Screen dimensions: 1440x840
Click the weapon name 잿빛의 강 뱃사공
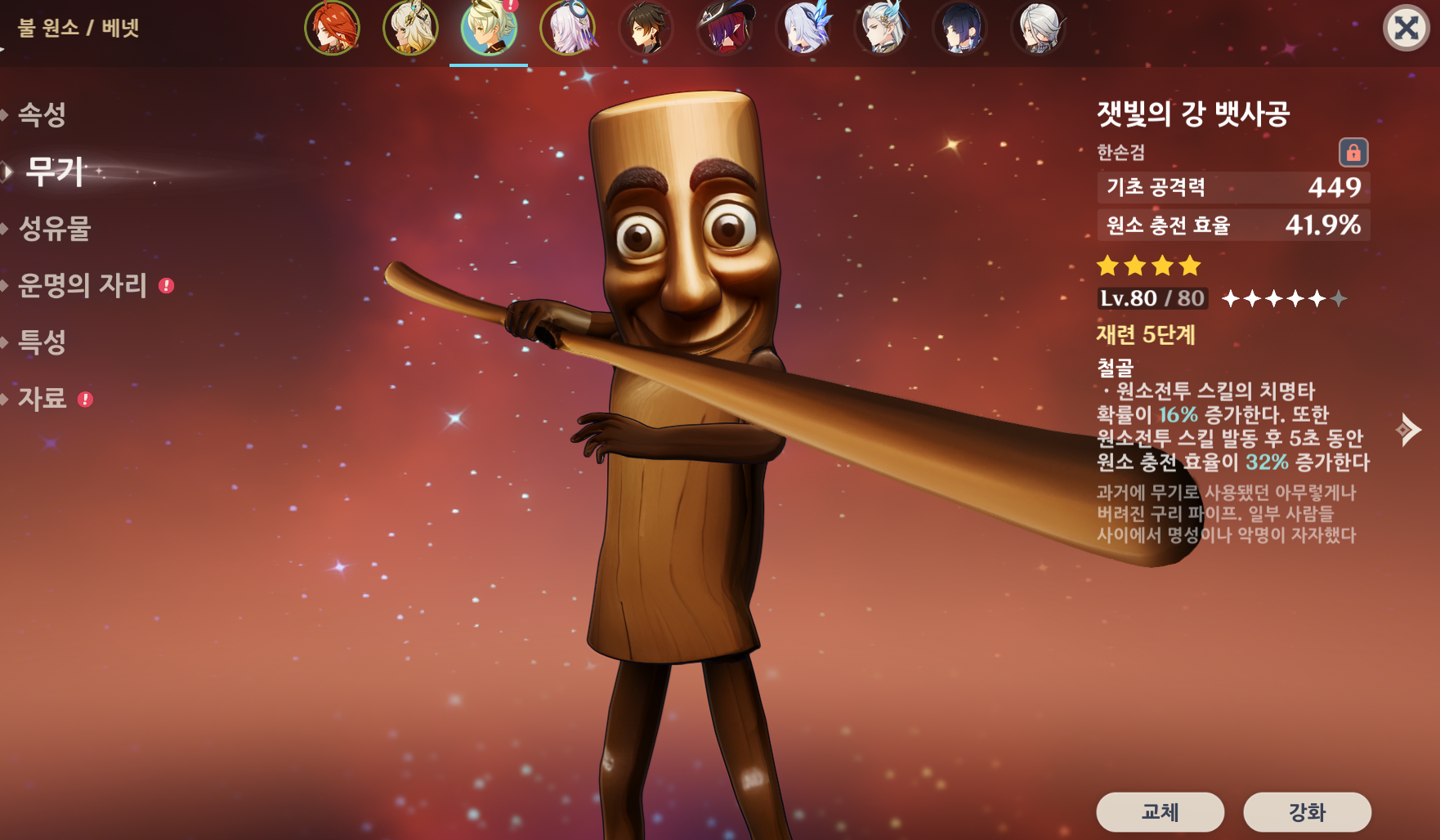(x=1193, y=114)
